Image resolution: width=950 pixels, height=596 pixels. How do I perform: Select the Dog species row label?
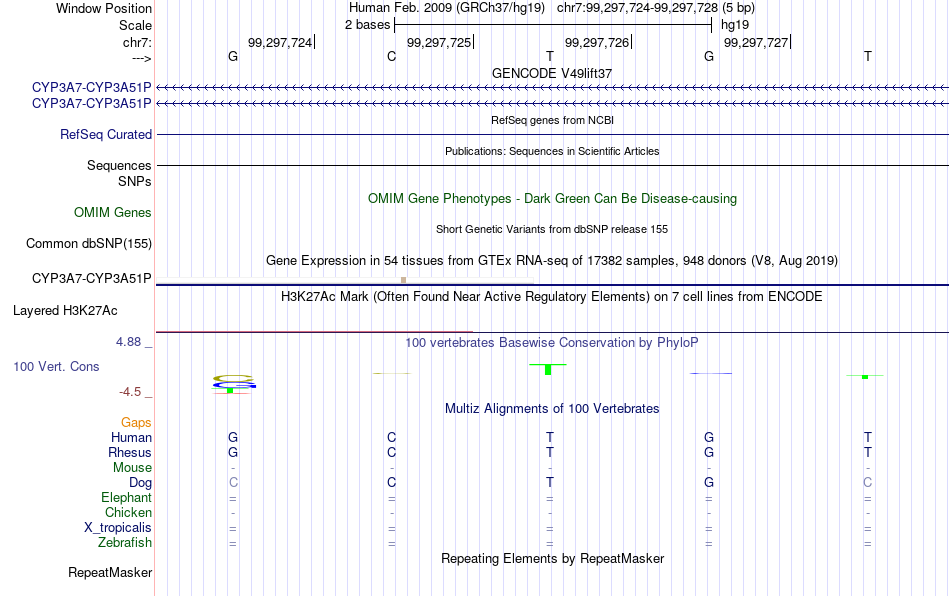click(140, 483)
